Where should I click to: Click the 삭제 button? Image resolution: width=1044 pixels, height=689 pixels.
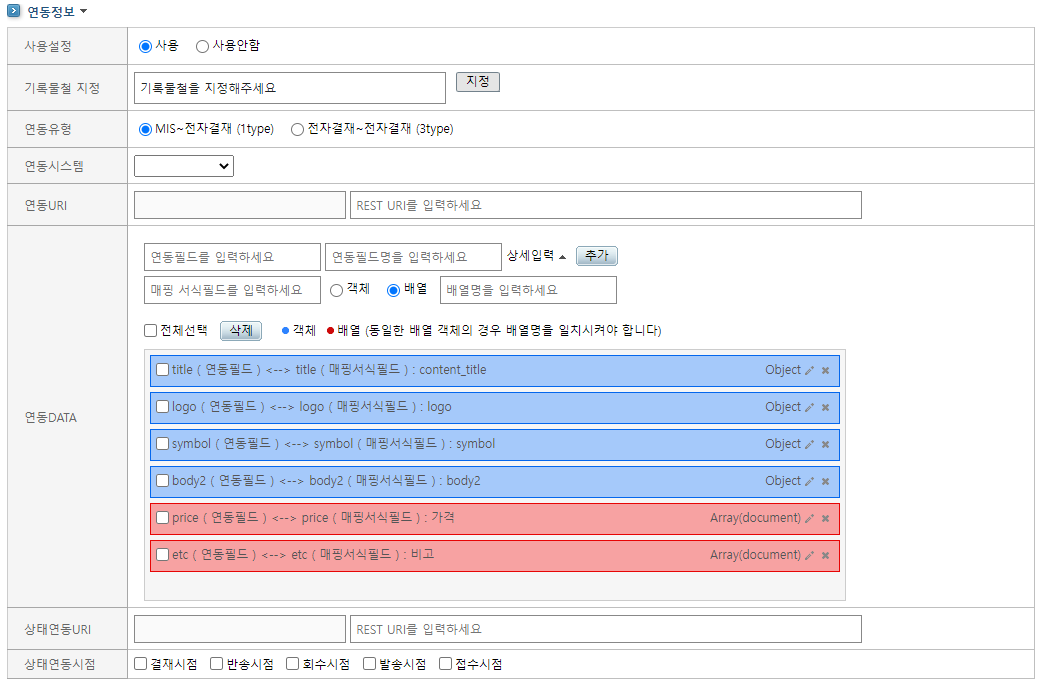pos(240,330)
